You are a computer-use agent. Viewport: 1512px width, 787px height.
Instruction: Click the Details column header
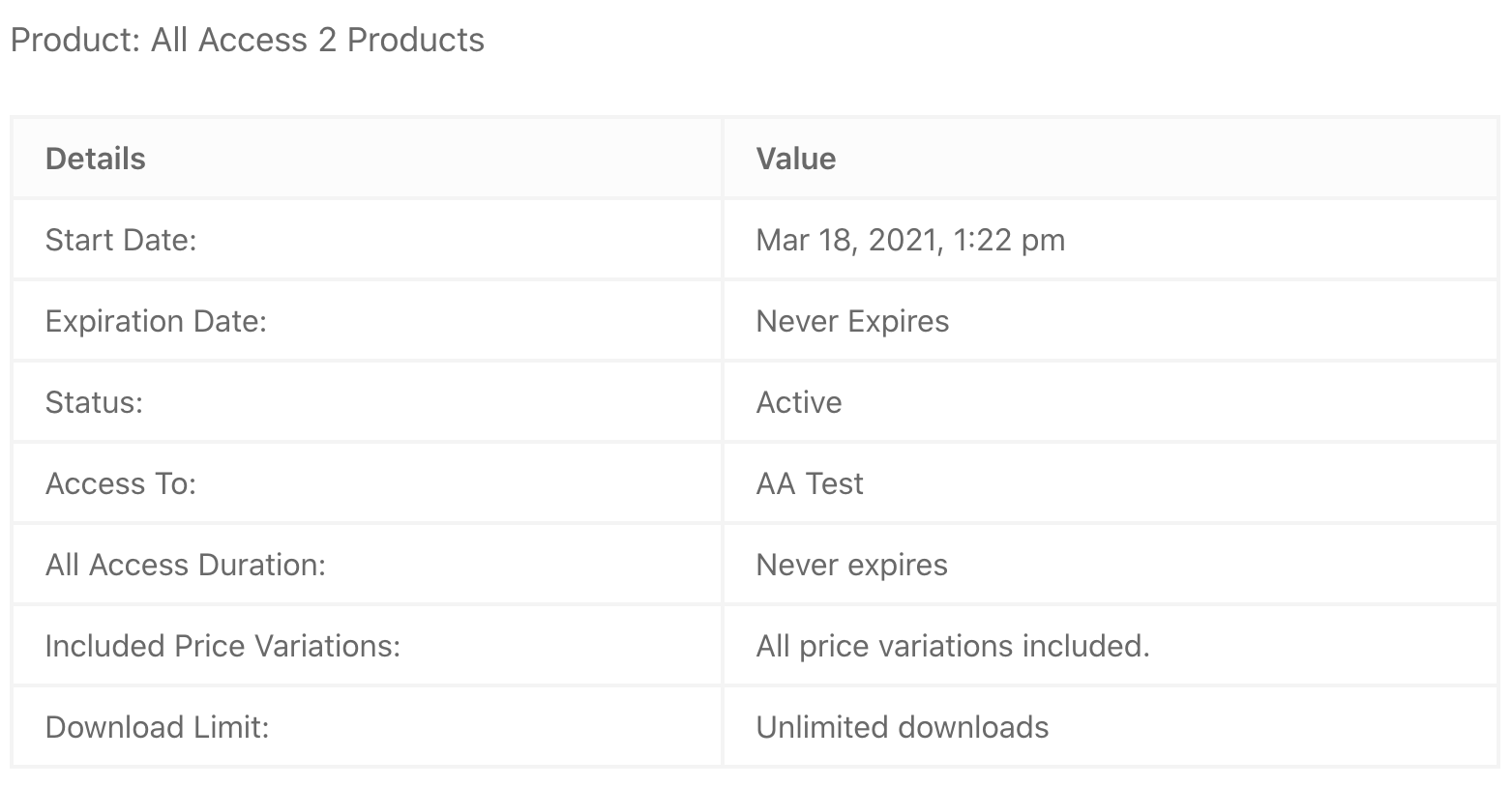tap(96, 159)
